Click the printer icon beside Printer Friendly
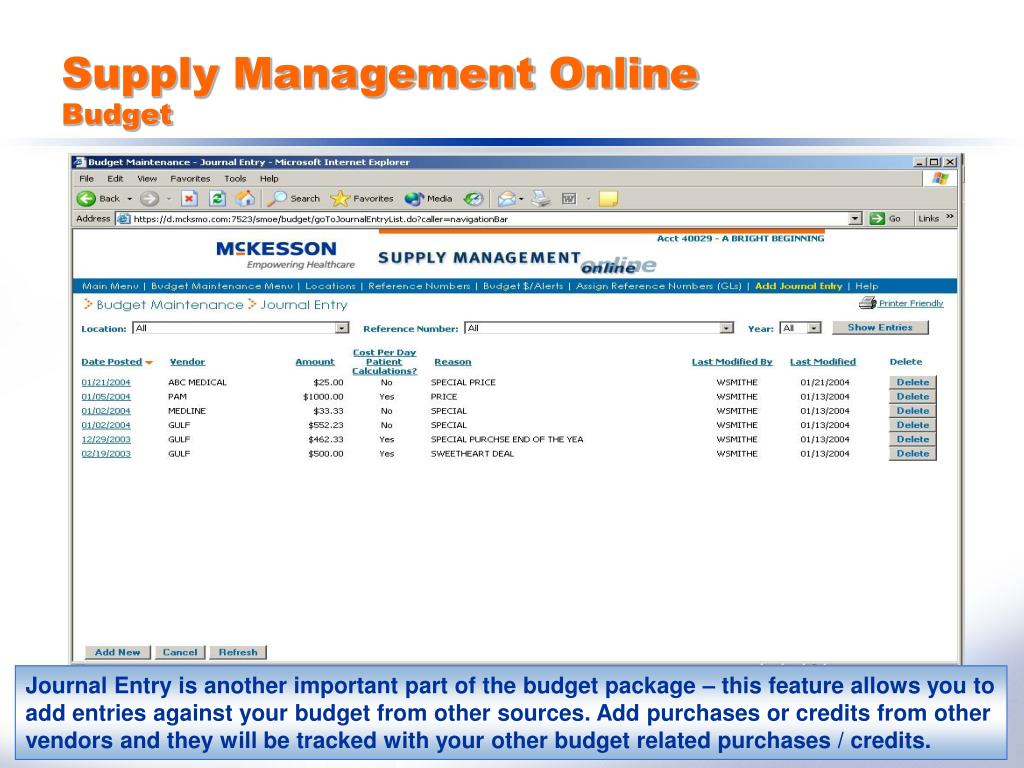Viewport: 1024px width, 768px height. (867, 303)
